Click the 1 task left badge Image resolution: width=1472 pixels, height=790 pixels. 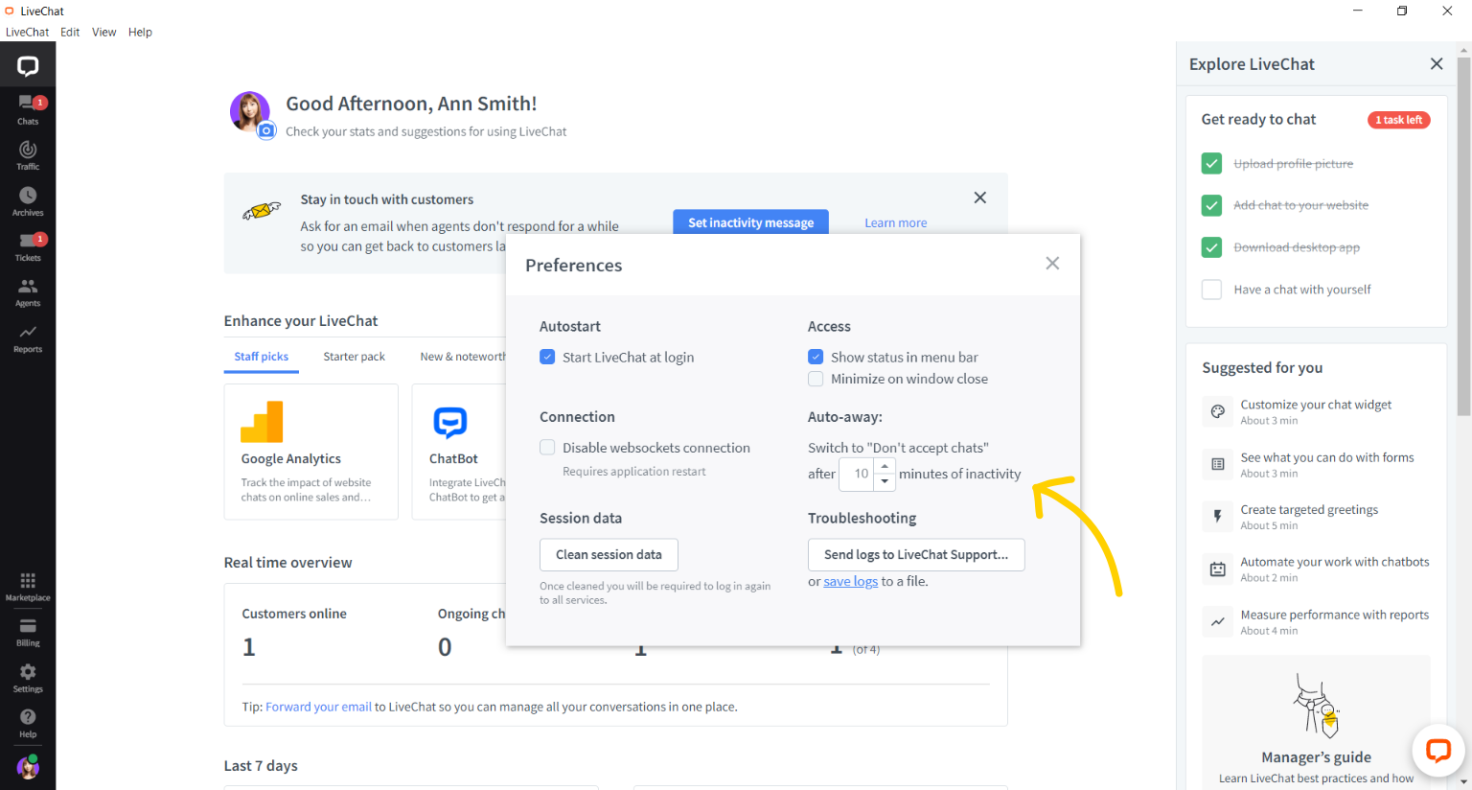click(x=1399, y=120)
